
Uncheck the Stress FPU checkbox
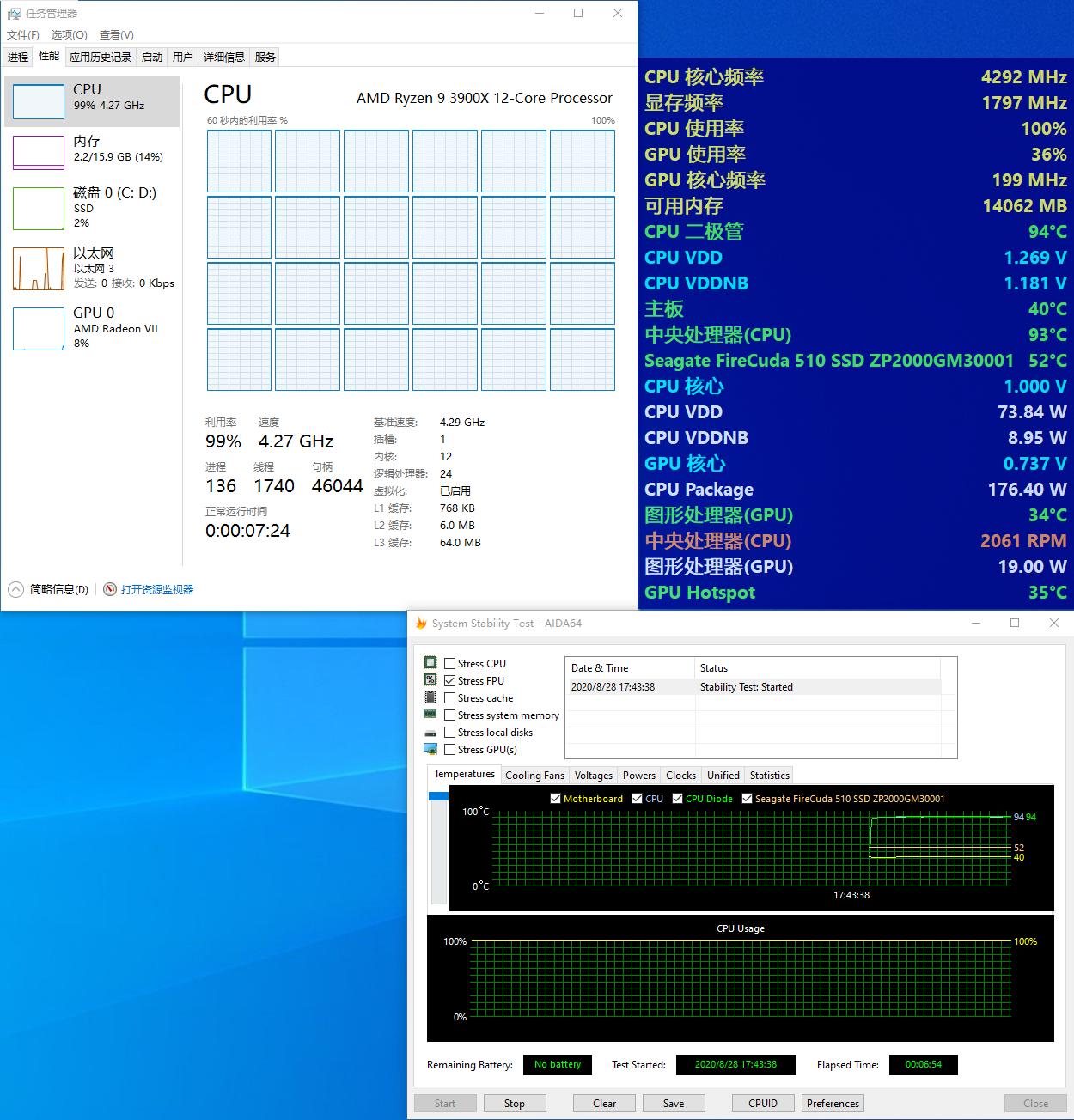450,679
